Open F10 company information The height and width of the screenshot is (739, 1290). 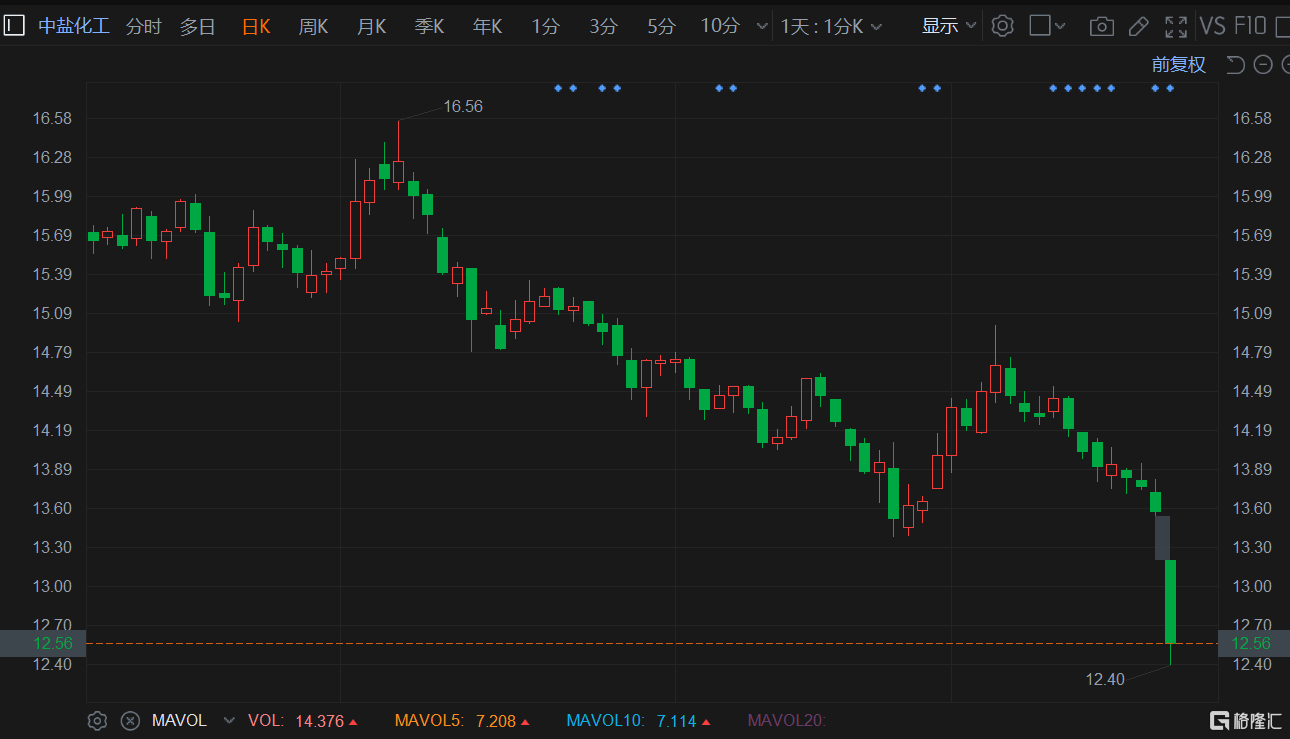[1251, 26]
